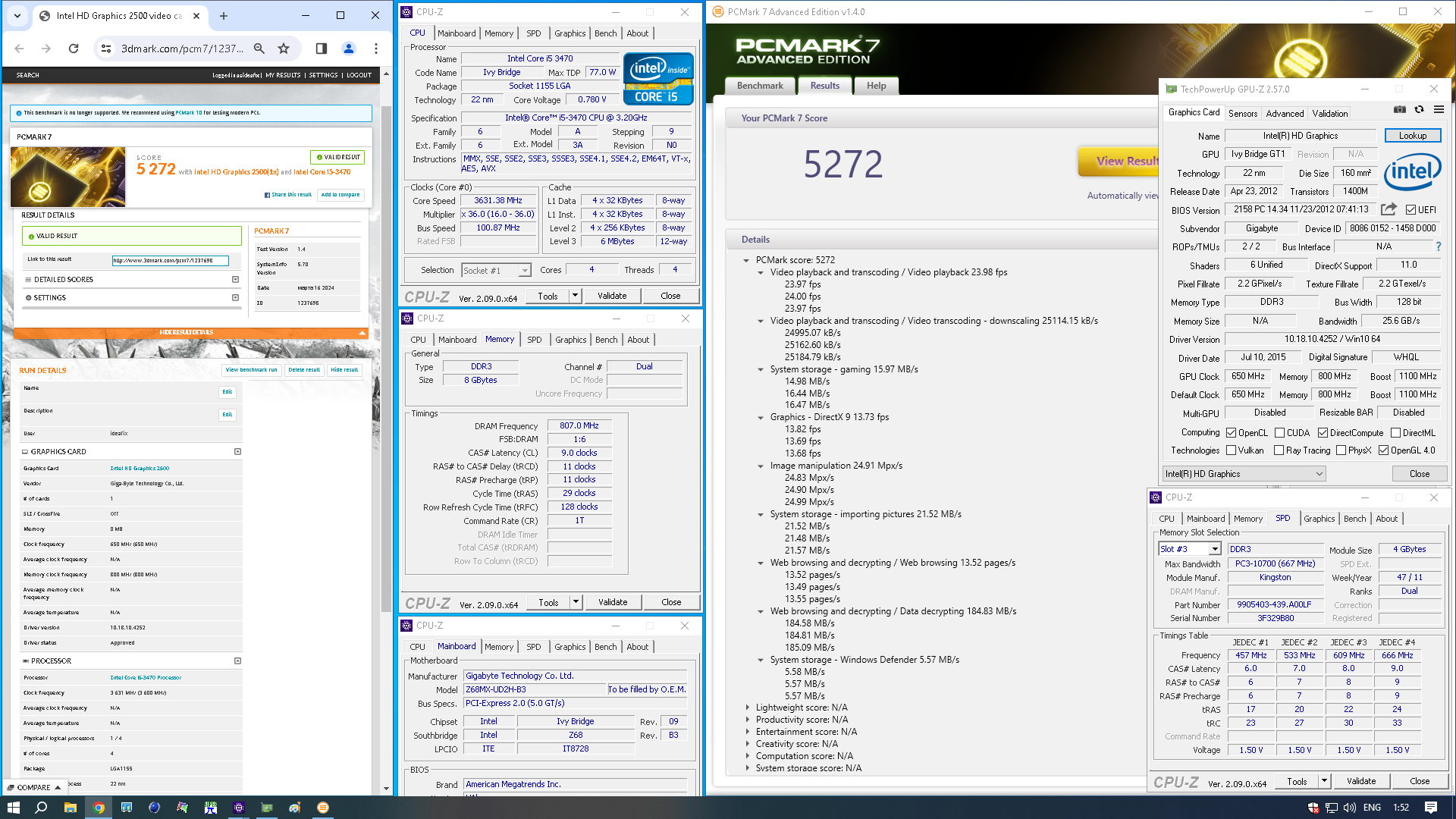Click Bus Interface question mark help icon

(1438, 246)
